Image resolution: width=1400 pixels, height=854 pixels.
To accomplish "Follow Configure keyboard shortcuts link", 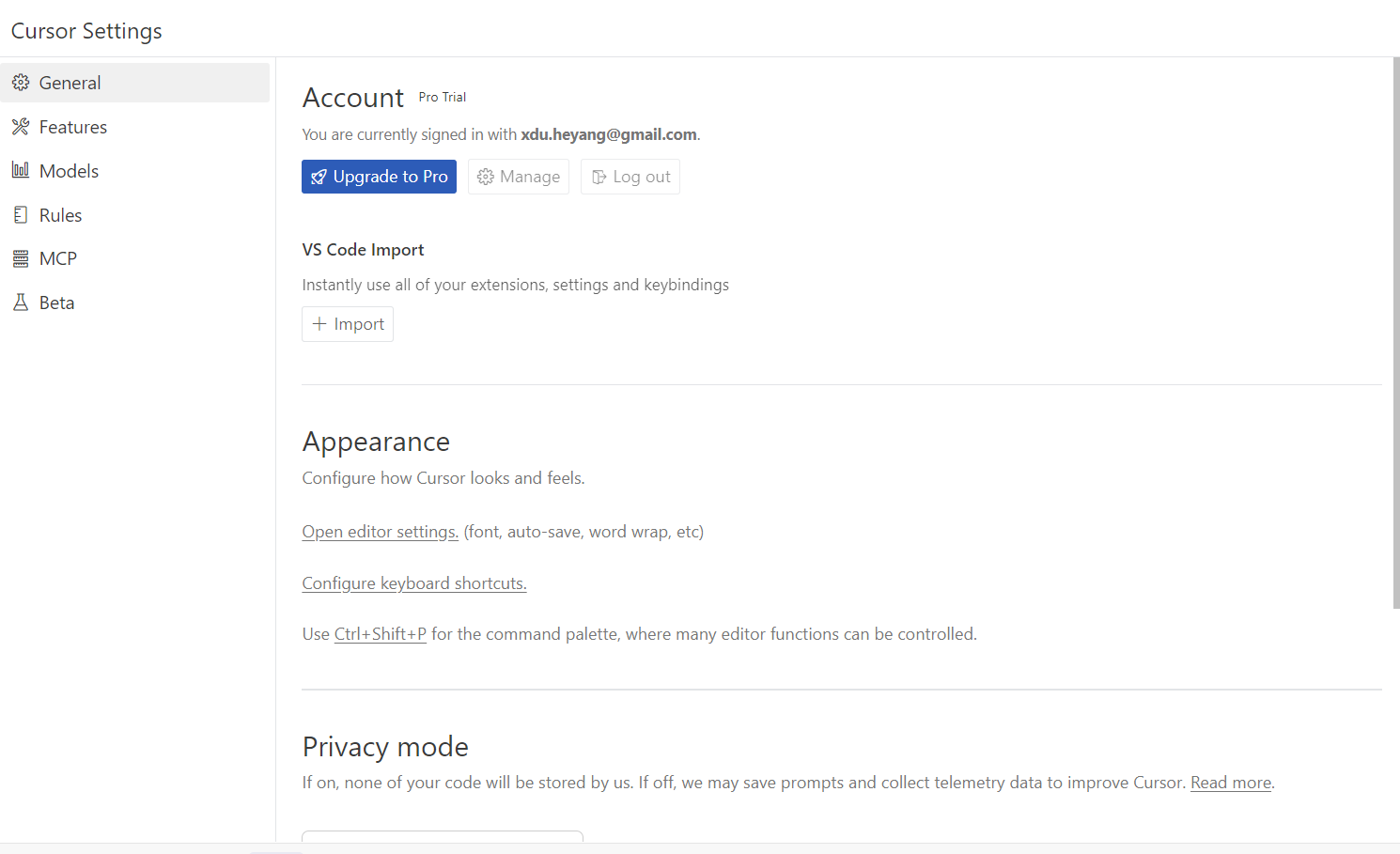I will tap(414, 583).
